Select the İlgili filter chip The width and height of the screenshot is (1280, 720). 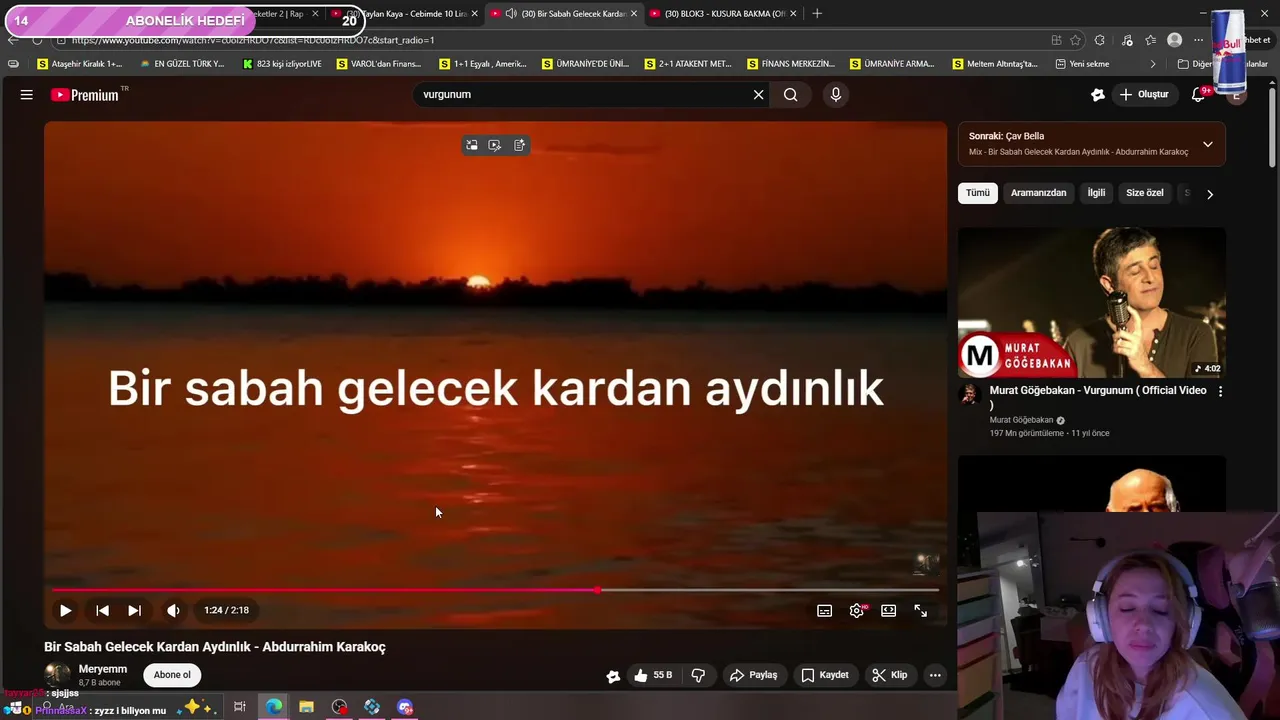click(x=1096, y=193)
